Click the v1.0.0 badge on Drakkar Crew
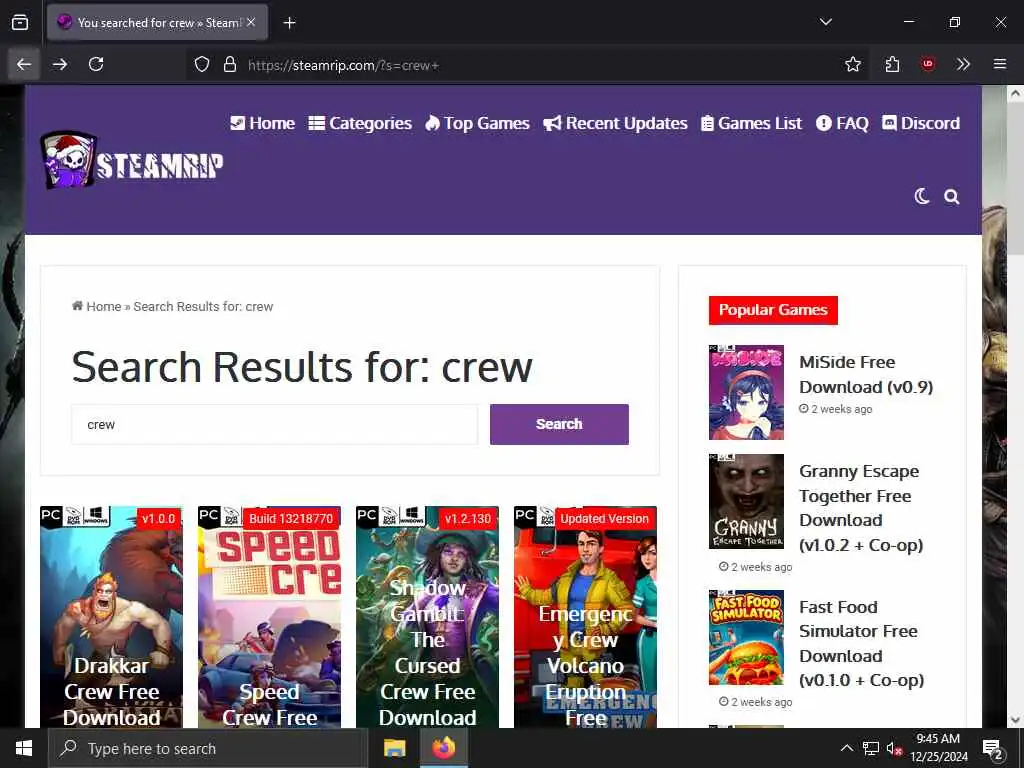 159,519
